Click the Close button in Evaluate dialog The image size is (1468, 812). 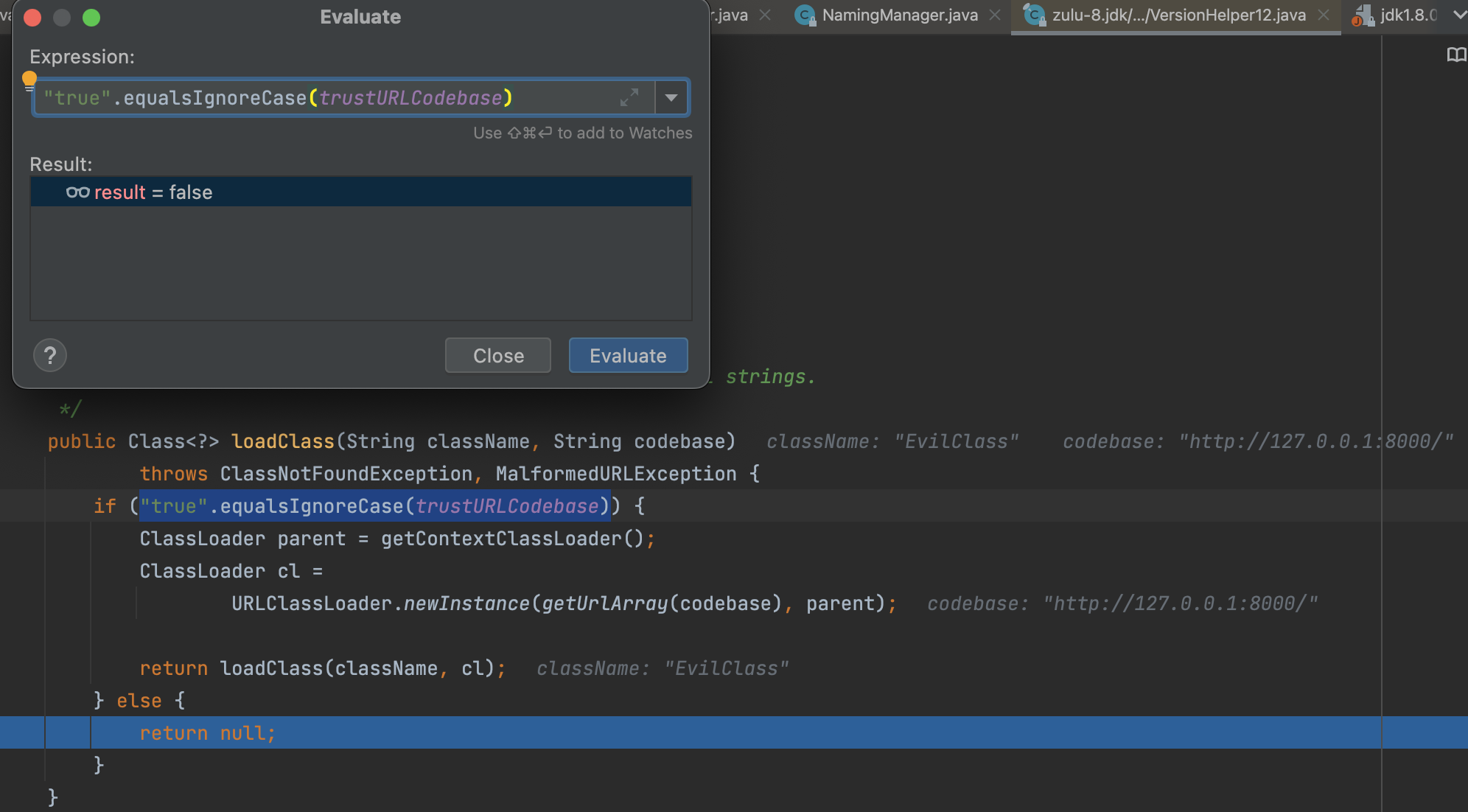coord(498,355)
